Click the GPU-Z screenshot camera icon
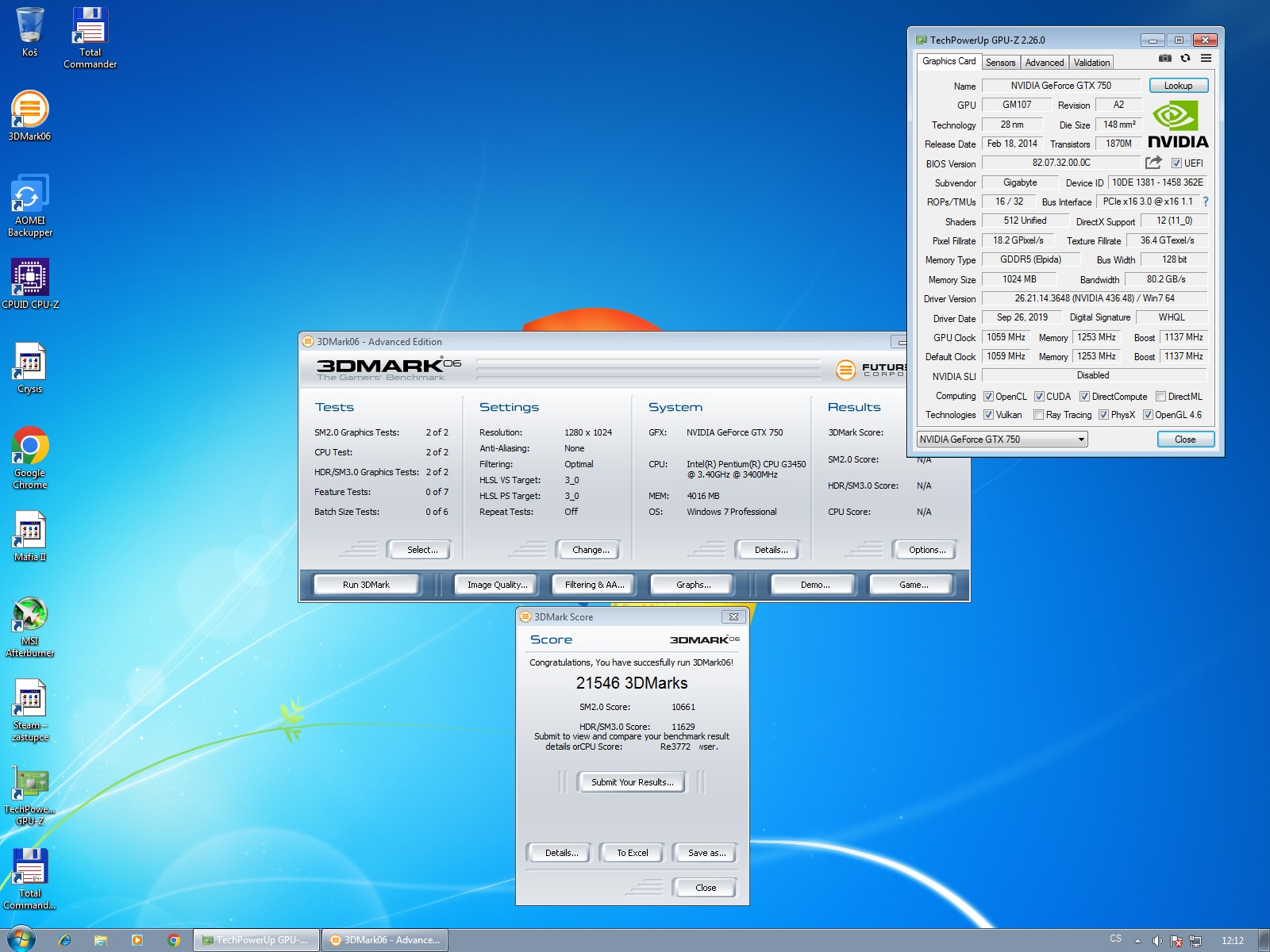 coord(1164,58)
